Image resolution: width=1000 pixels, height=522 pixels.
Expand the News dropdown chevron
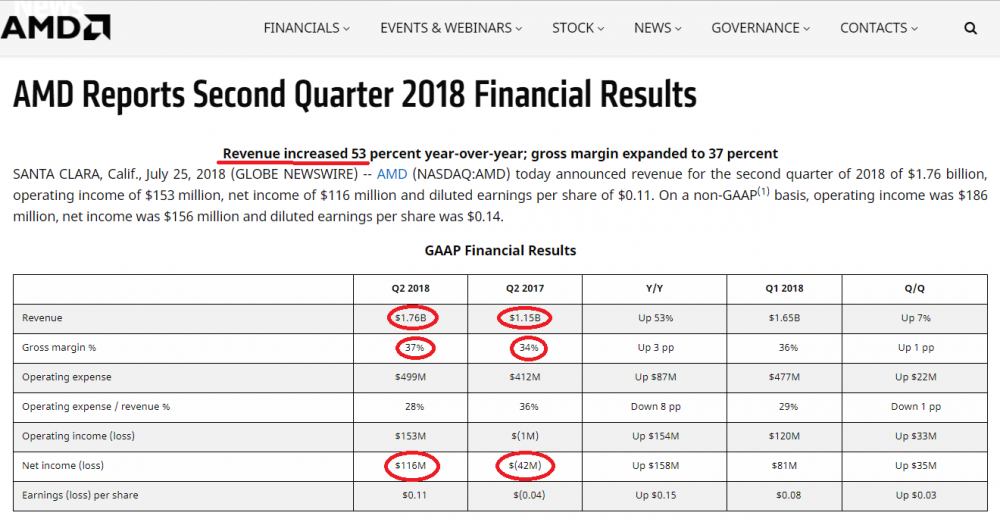pyautogui.click(x=677, y=29)
